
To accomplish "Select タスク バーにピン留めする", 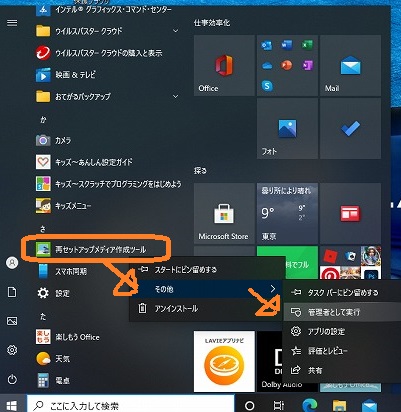I will pos(342,293).
